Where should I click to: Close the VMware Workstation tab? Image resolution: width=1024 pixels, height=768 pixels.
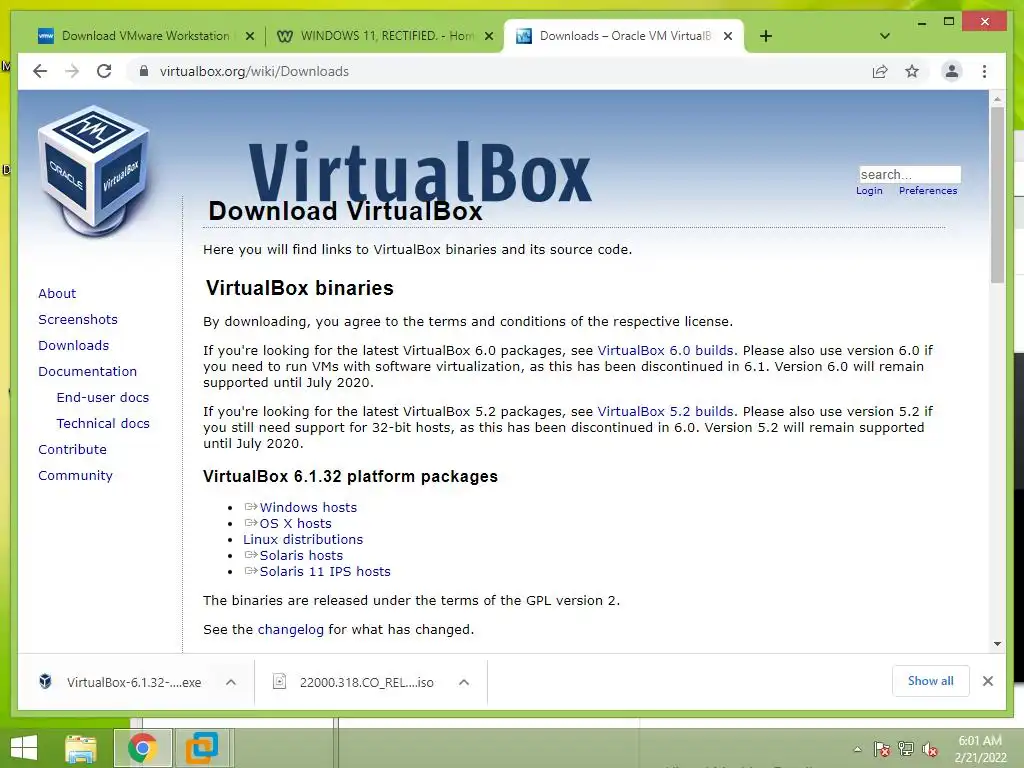click(x=249, y=36)
